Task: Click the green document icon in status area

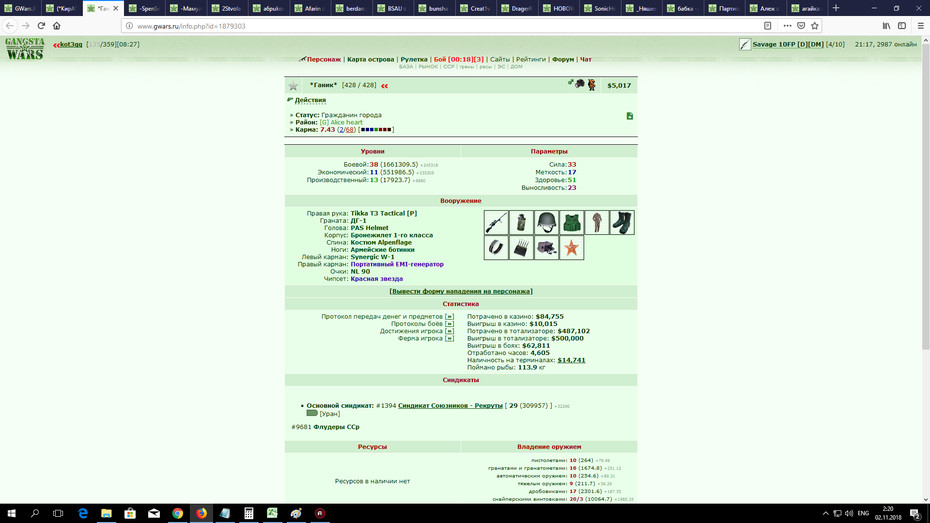Action: [x=630, y=116]
